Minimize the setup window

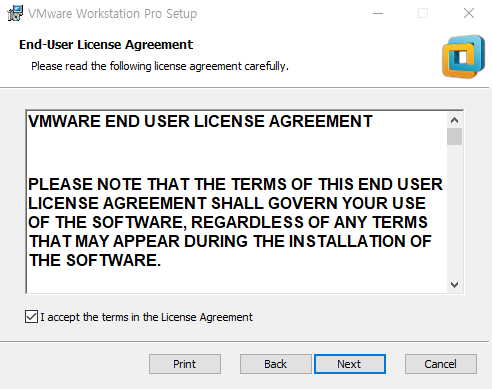(378, 14)
